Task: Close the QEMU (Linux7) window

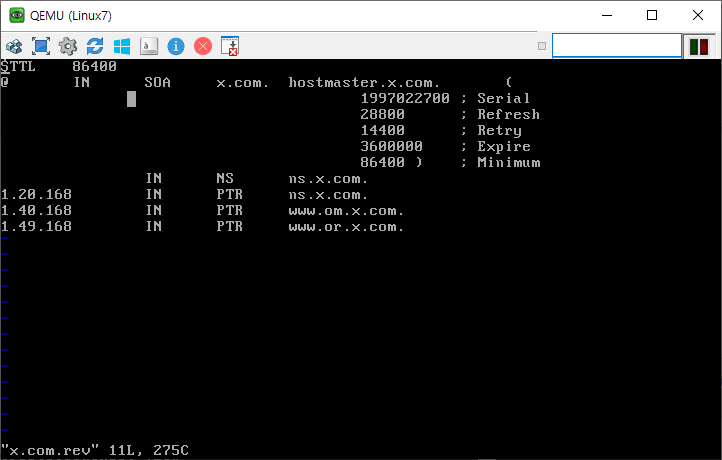Action: coord(698,15)
